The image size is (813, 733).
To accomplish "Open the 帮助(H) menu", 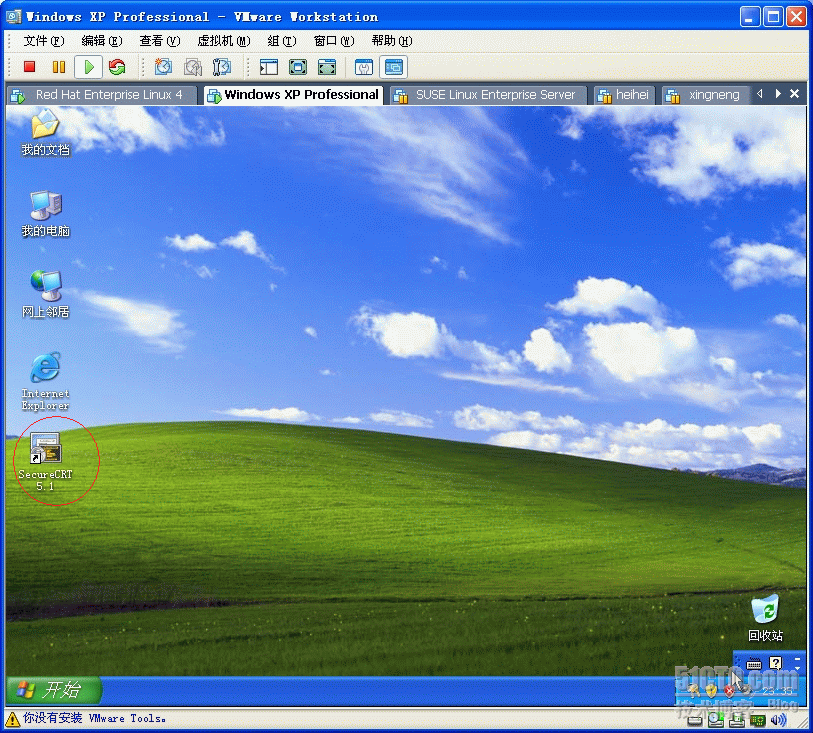I will tap(392, 41).
